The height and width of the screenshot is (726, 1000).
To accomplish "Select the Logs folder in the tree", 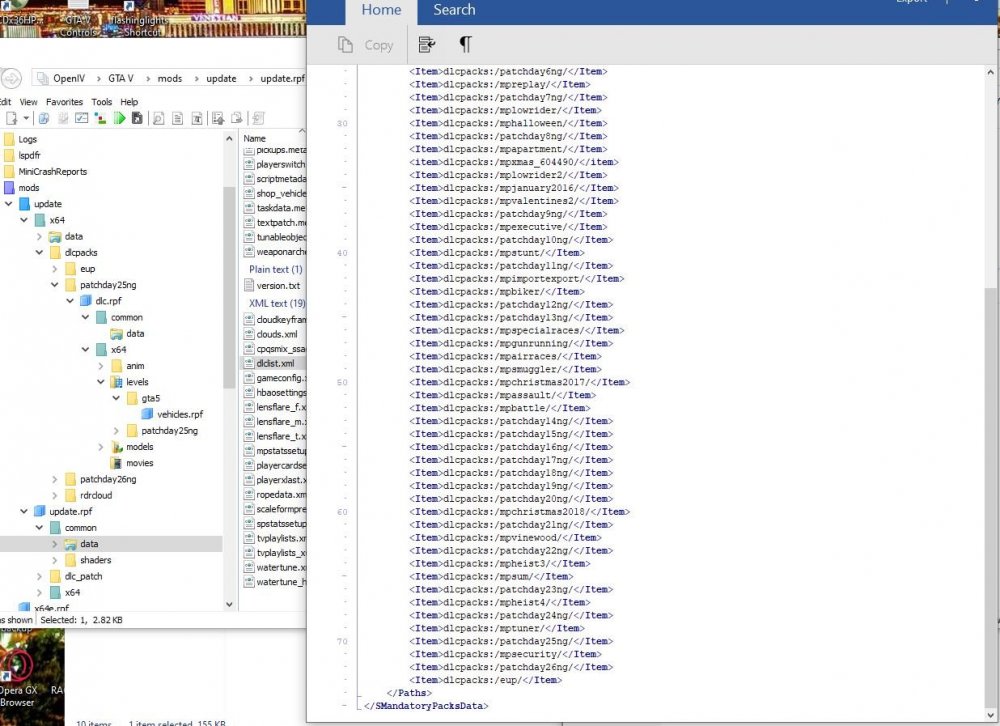I will click(x=27, y=139).
